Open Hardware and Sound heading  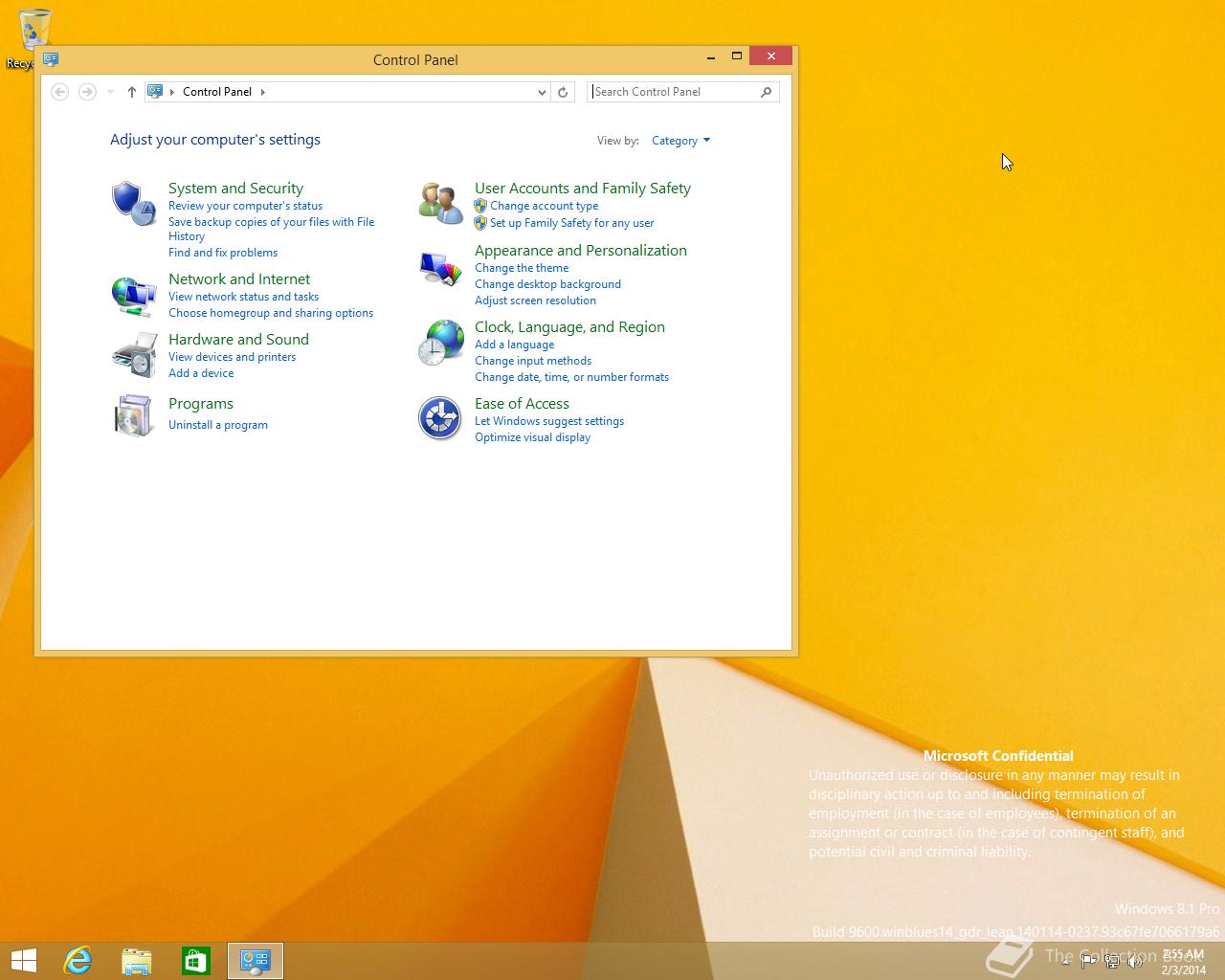pos(238,340)
